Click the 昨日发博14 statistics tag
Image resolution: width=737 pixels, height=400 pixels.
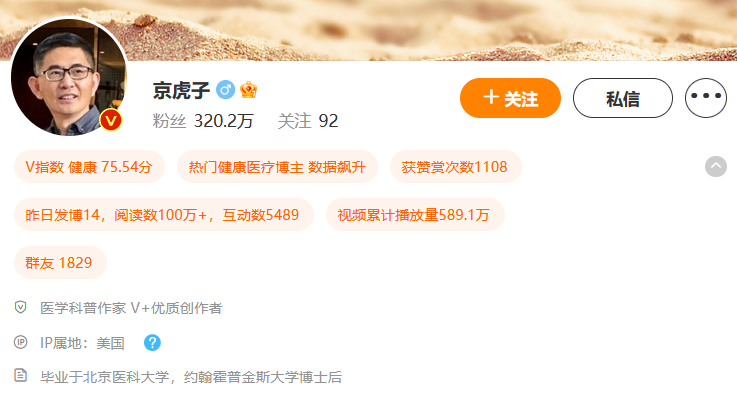coord(164,215)
